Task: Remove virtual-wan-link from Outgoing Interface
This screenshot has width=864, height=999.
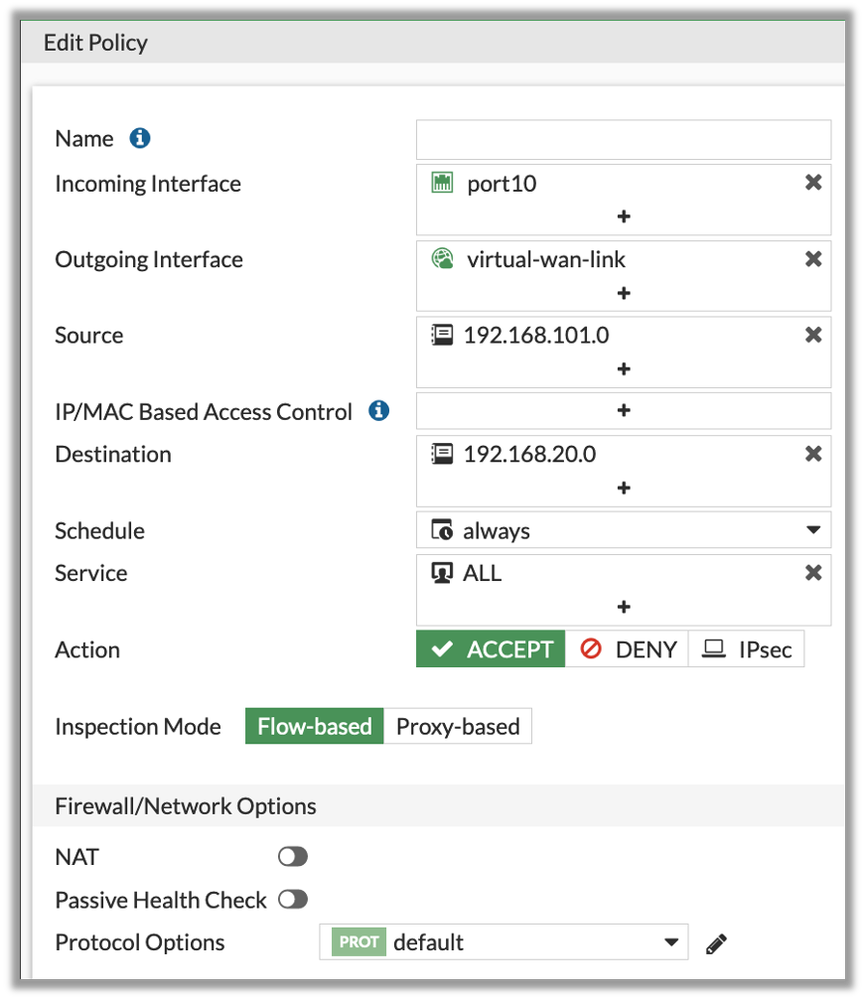Action: tap(813, 259)
